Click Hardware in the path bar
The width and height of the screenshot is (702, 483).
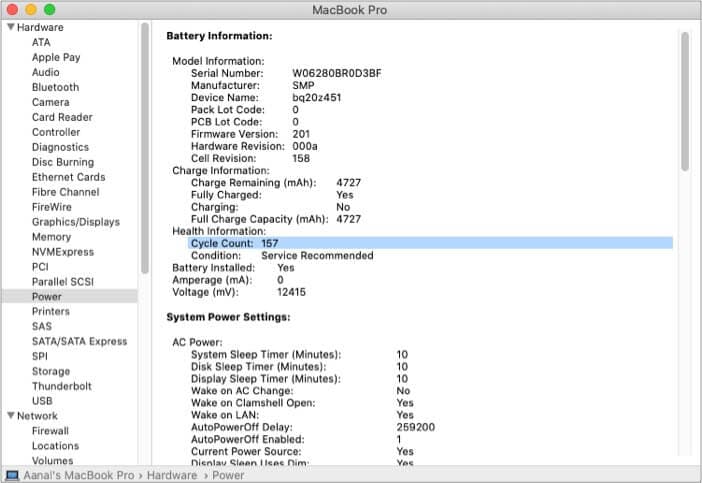(x=172, y=475)
